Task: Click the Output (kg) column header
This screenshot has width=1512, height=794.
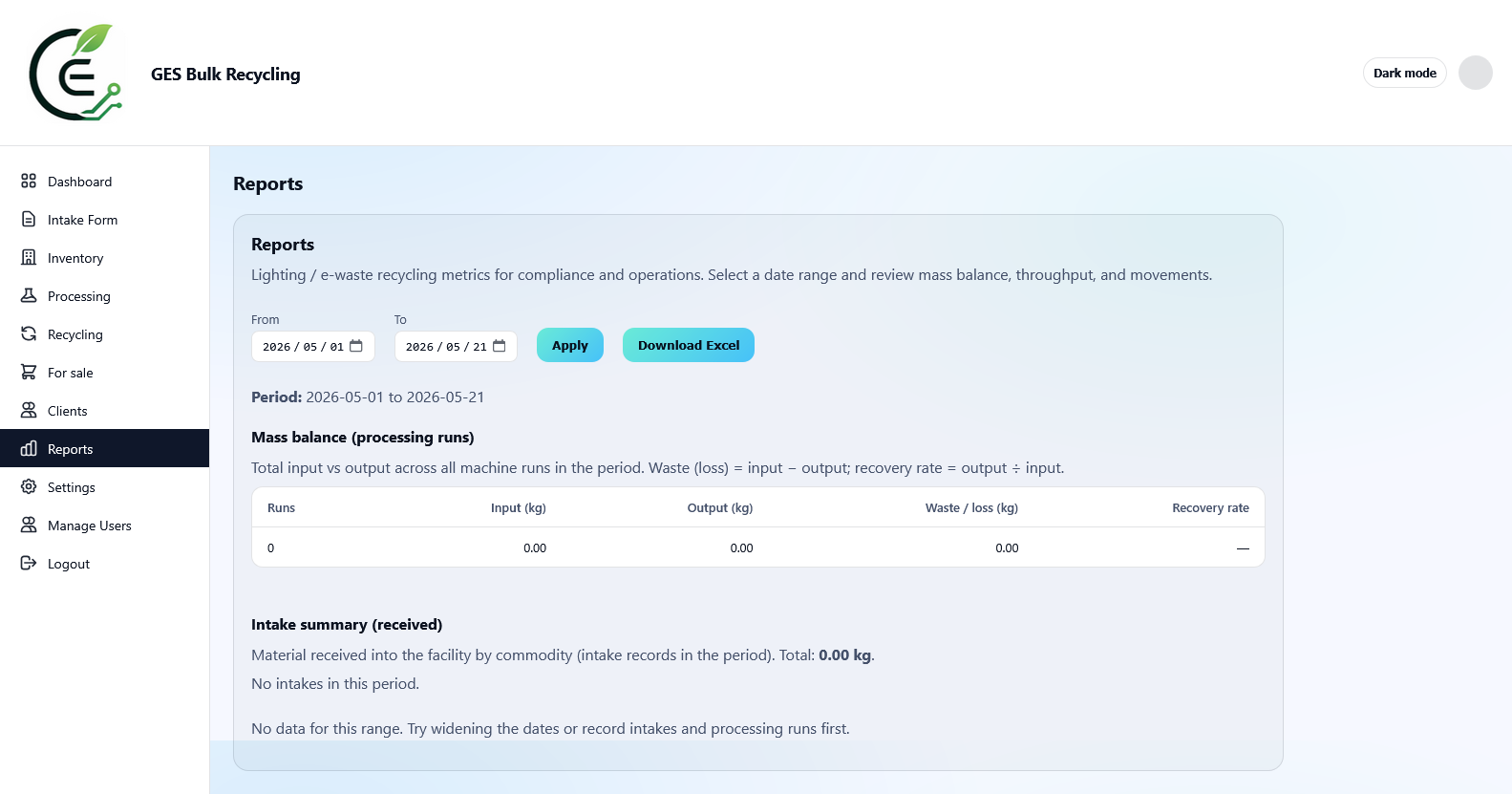Action: pos(720,508)
